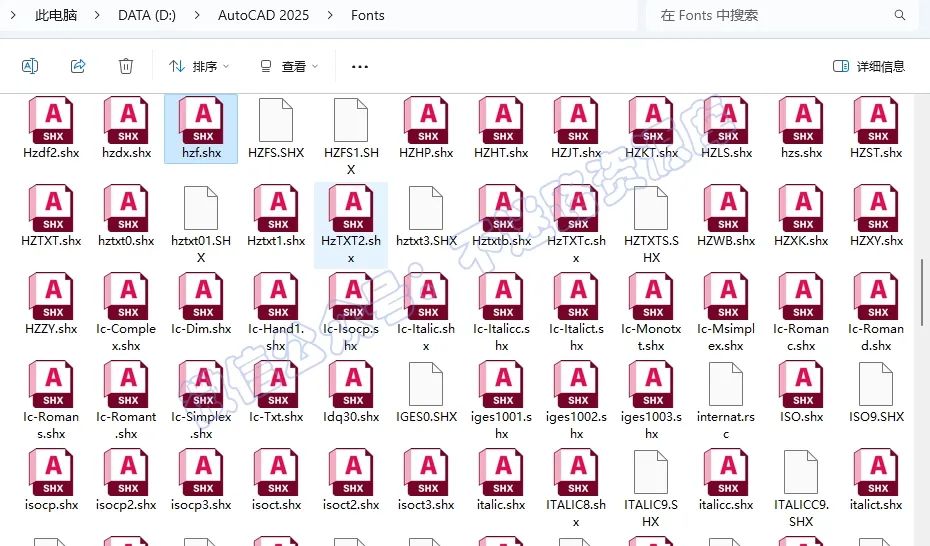The image size is (930, 546).
Task: Click the file name Ic-Romans.shx
Action: [51, 425]
